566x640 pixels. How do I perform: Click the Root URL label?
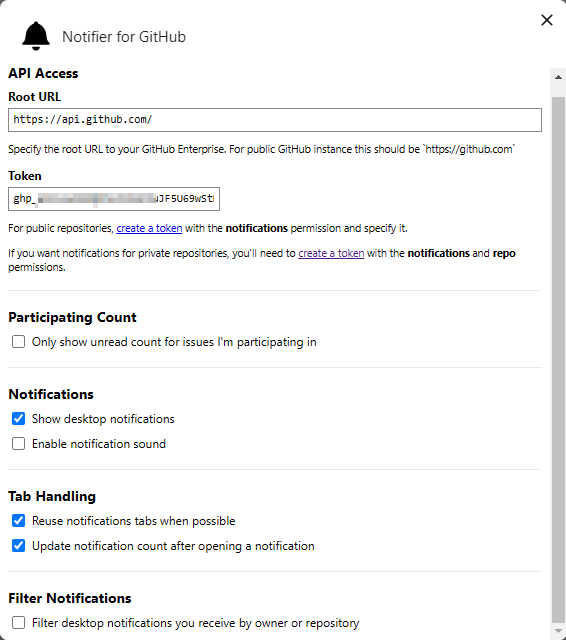[35, 97]
